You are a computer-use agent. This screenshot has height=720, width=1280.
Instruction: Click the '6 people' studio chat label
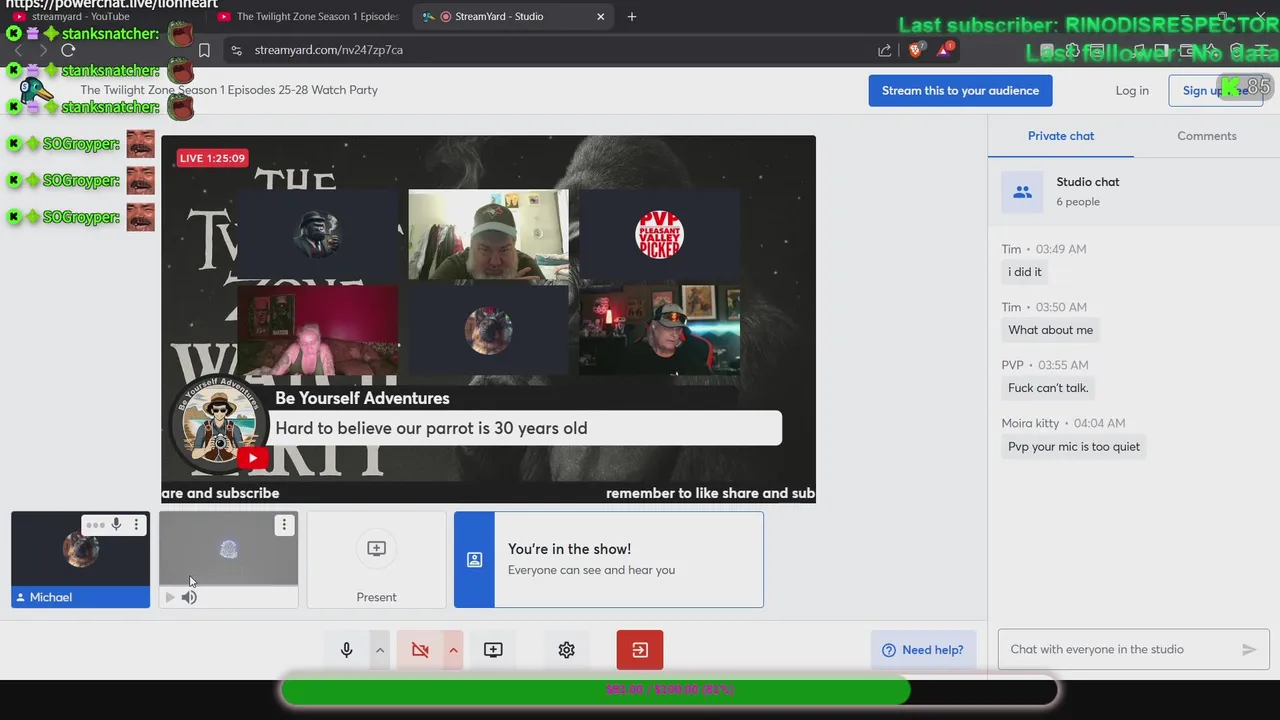click(x=1078, y=202)
